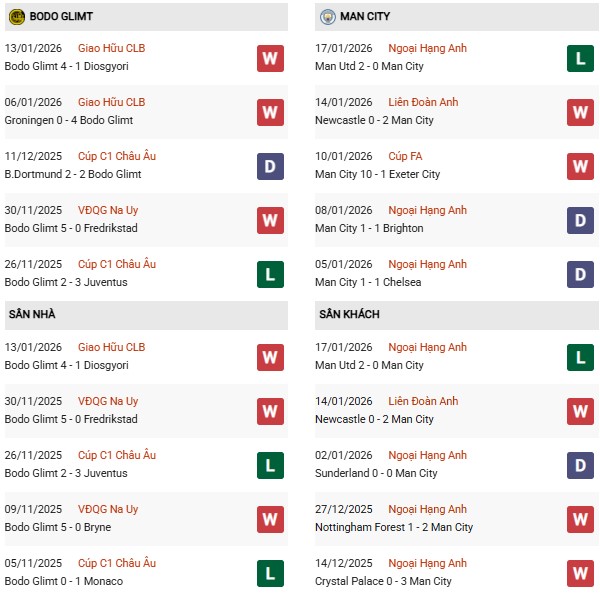This screenshot has width=600, height=594.
Task: Click W badge for Crystal Palace match
Action: tap(580, 573)
